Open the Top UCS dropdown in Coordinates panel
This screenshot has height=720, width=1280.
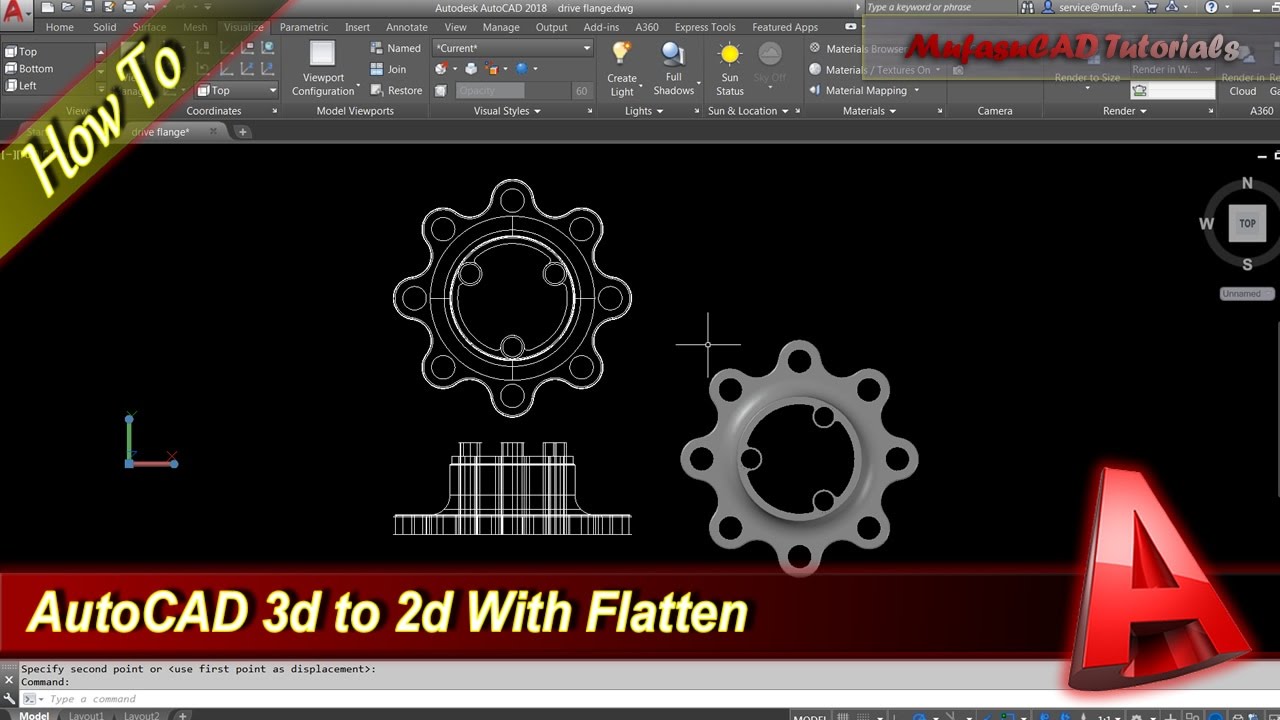point(236,90)
